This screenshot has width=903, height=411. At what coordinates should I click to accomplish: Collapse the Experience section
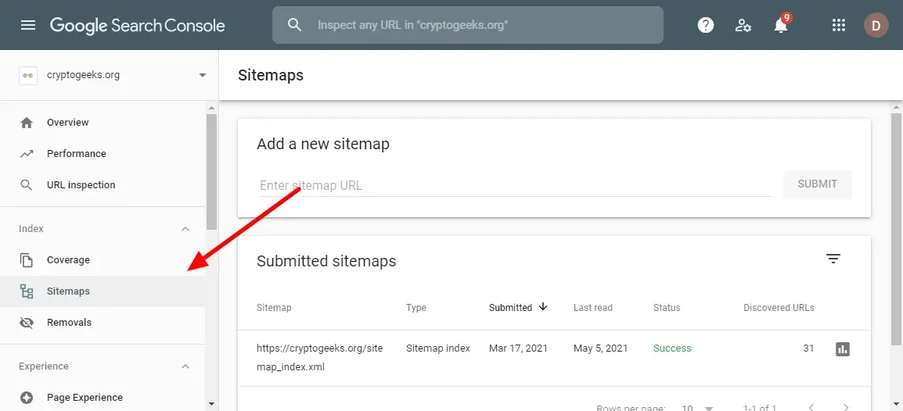coord(185,367)
